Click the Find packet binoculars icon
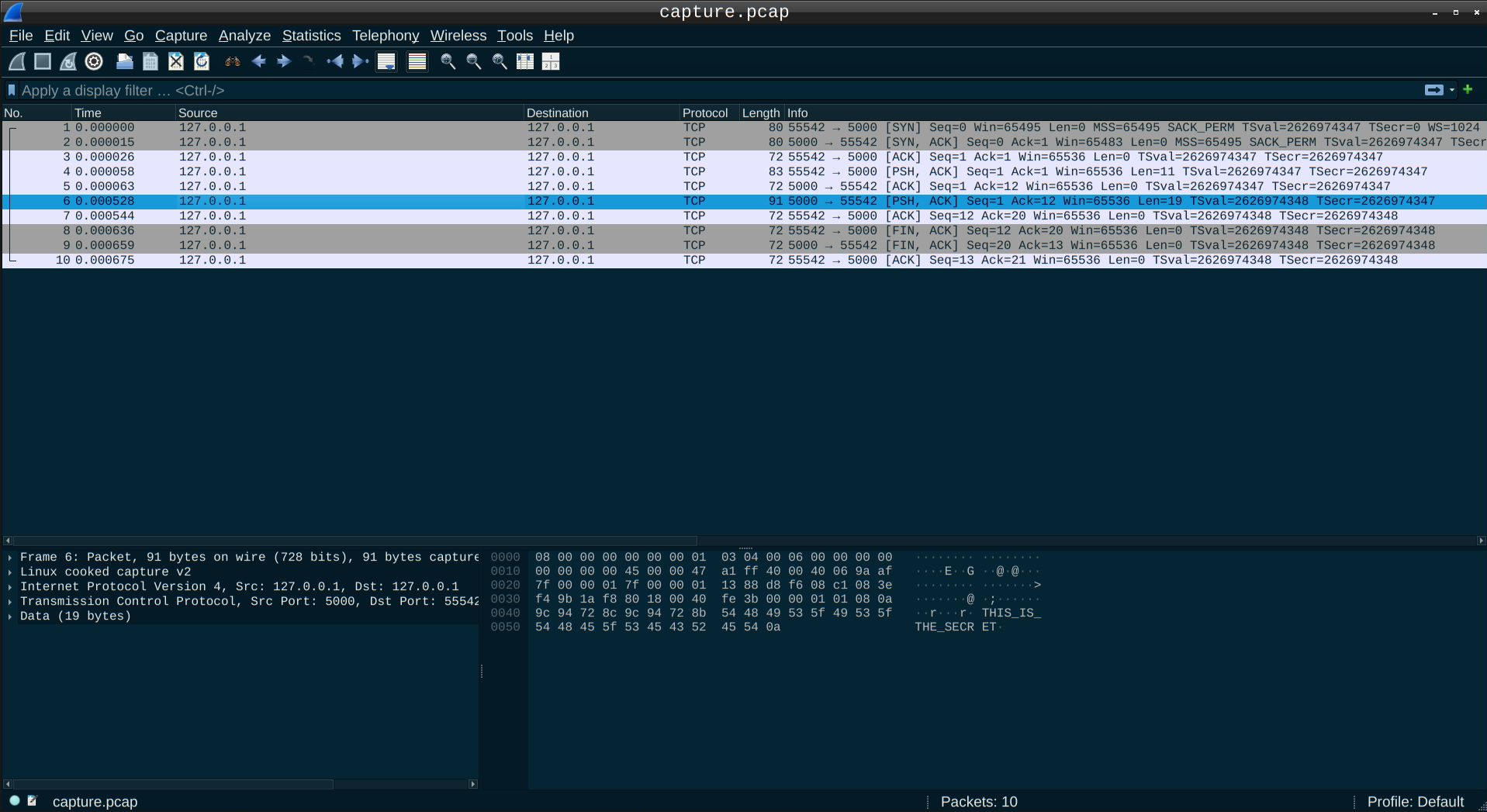 point(232,62)
